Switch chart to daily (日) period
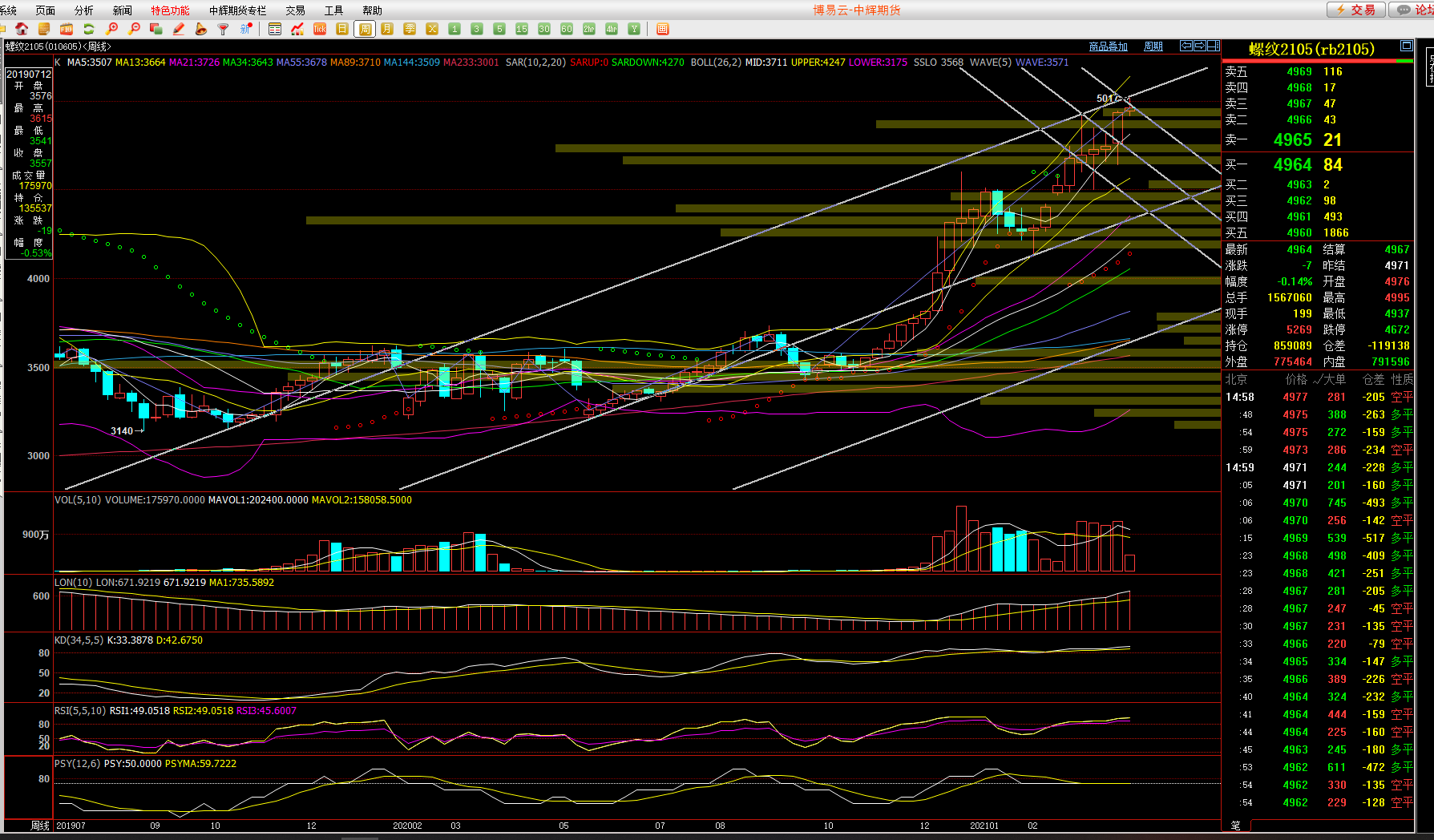Viewport: 1434px width, 840px height. coord(342,29)
